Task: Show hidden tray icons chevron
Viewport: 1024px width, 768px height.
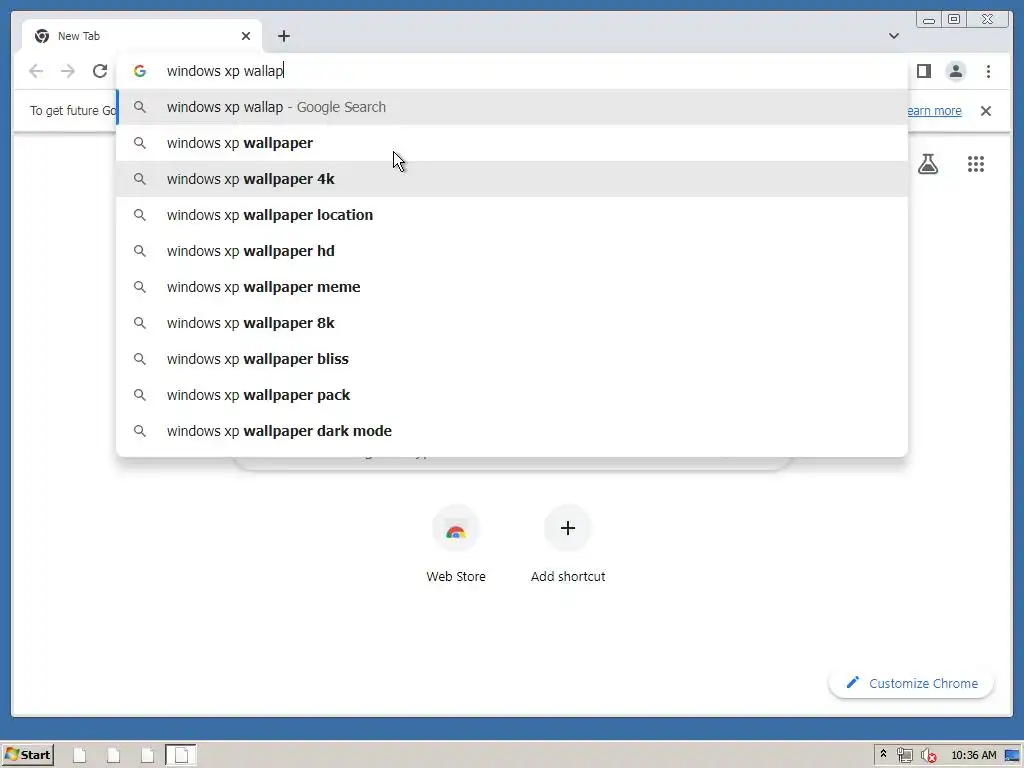Action: tap(883, 754)
